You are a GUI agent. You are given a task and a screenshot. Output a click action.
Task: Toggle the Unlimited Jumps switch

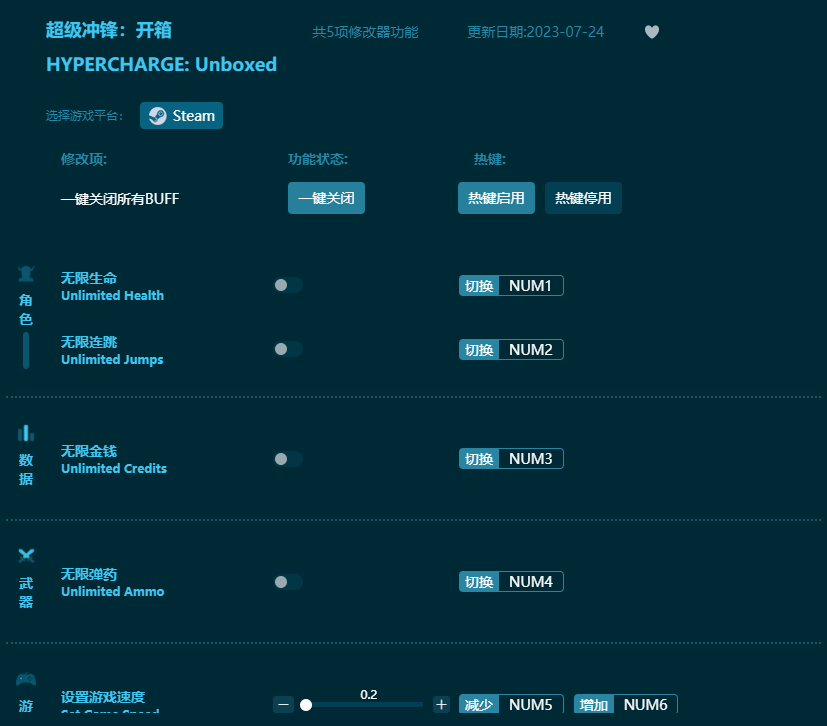coord(287,349)
